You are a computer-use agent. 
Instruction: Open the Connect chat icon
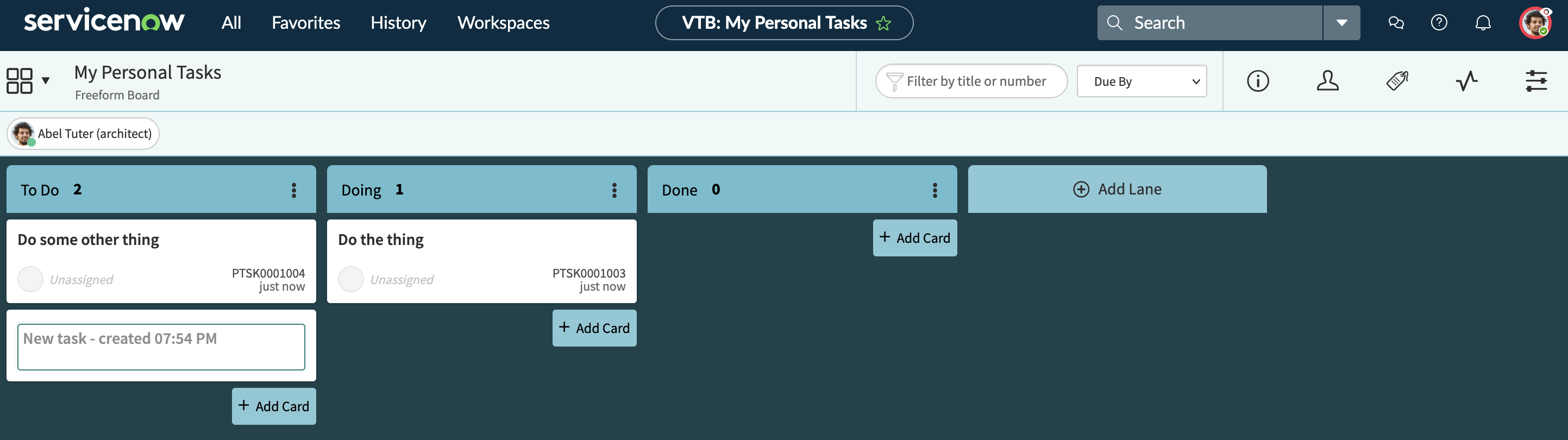tap(1396, 23)
